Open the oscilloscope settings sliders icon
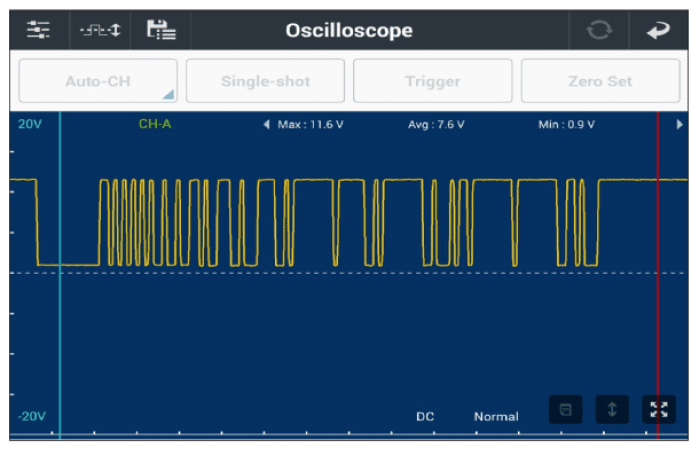The image size is (698, 451). point(38,30)
